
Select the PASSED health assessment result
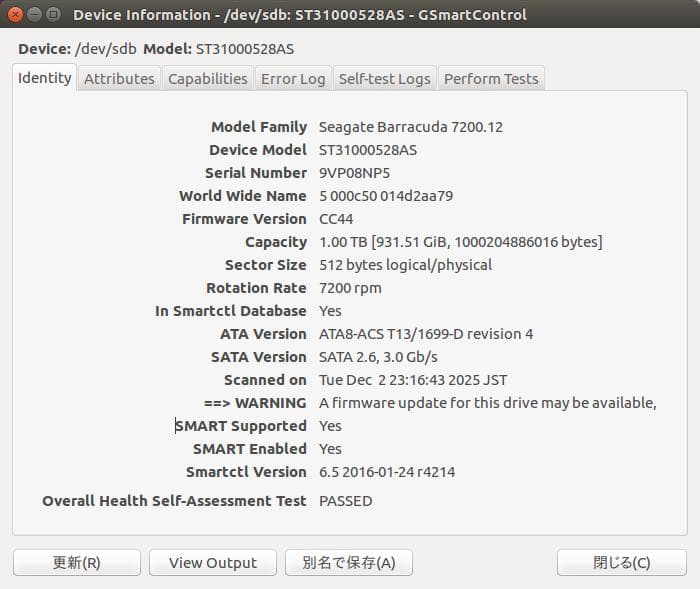point(346,501)
